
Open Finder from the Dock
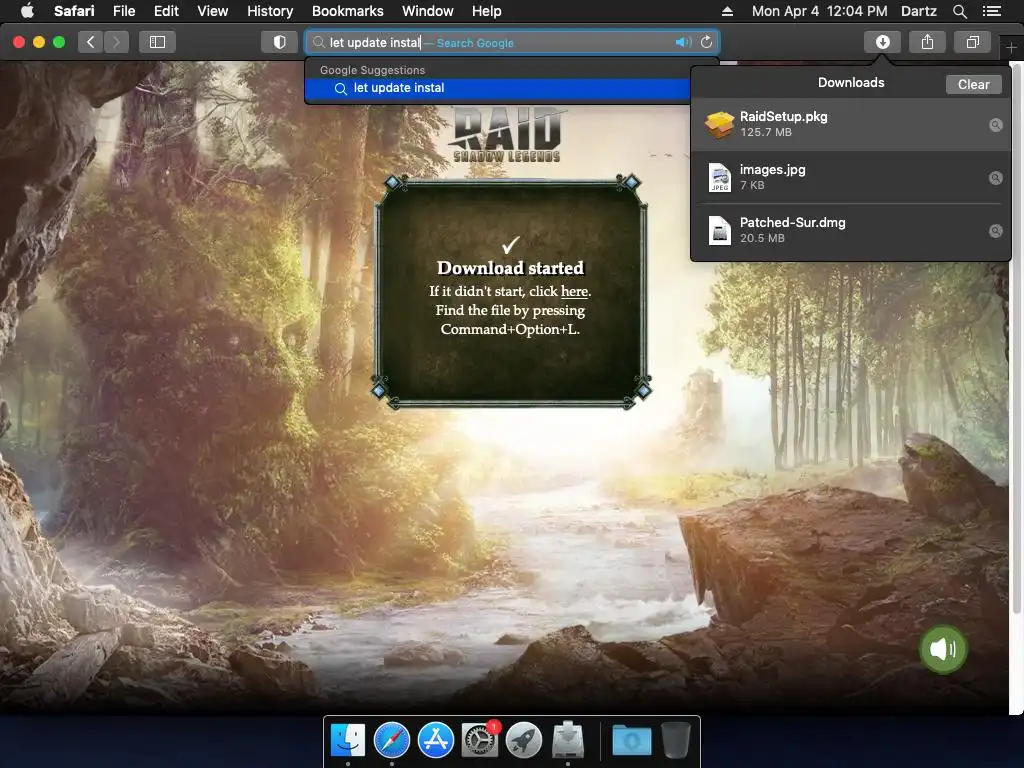347,740
